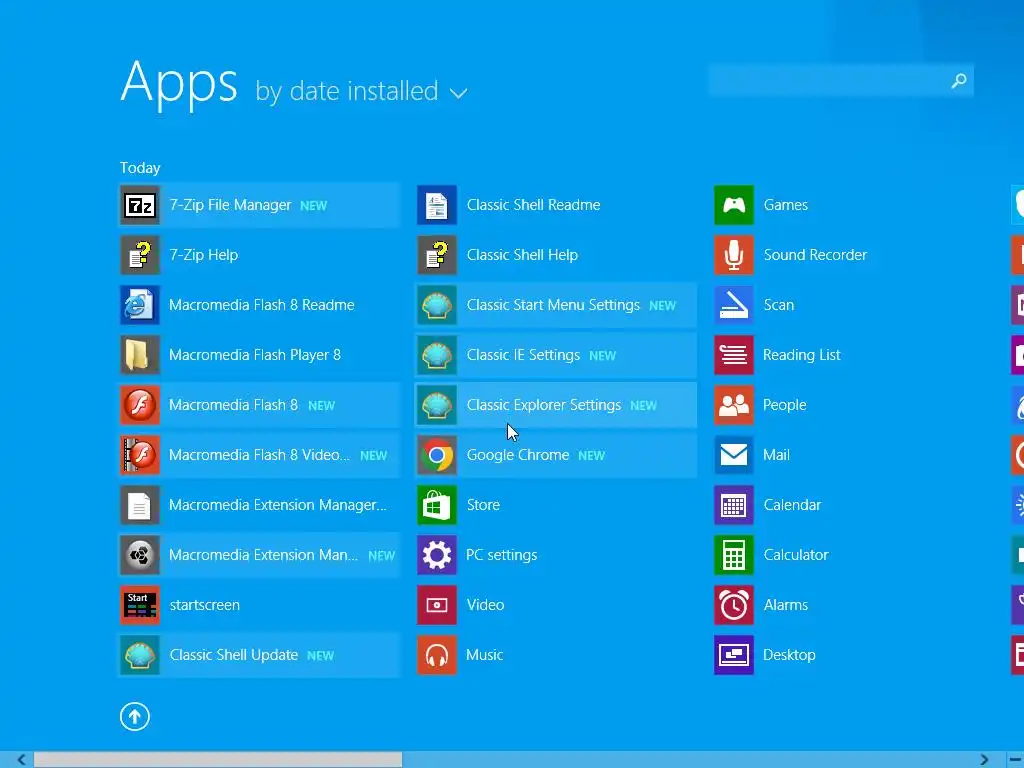Launch Macromedia Flash 8 red icon
The width and height of the screenshot is (1024, 768).
point(140,405)
